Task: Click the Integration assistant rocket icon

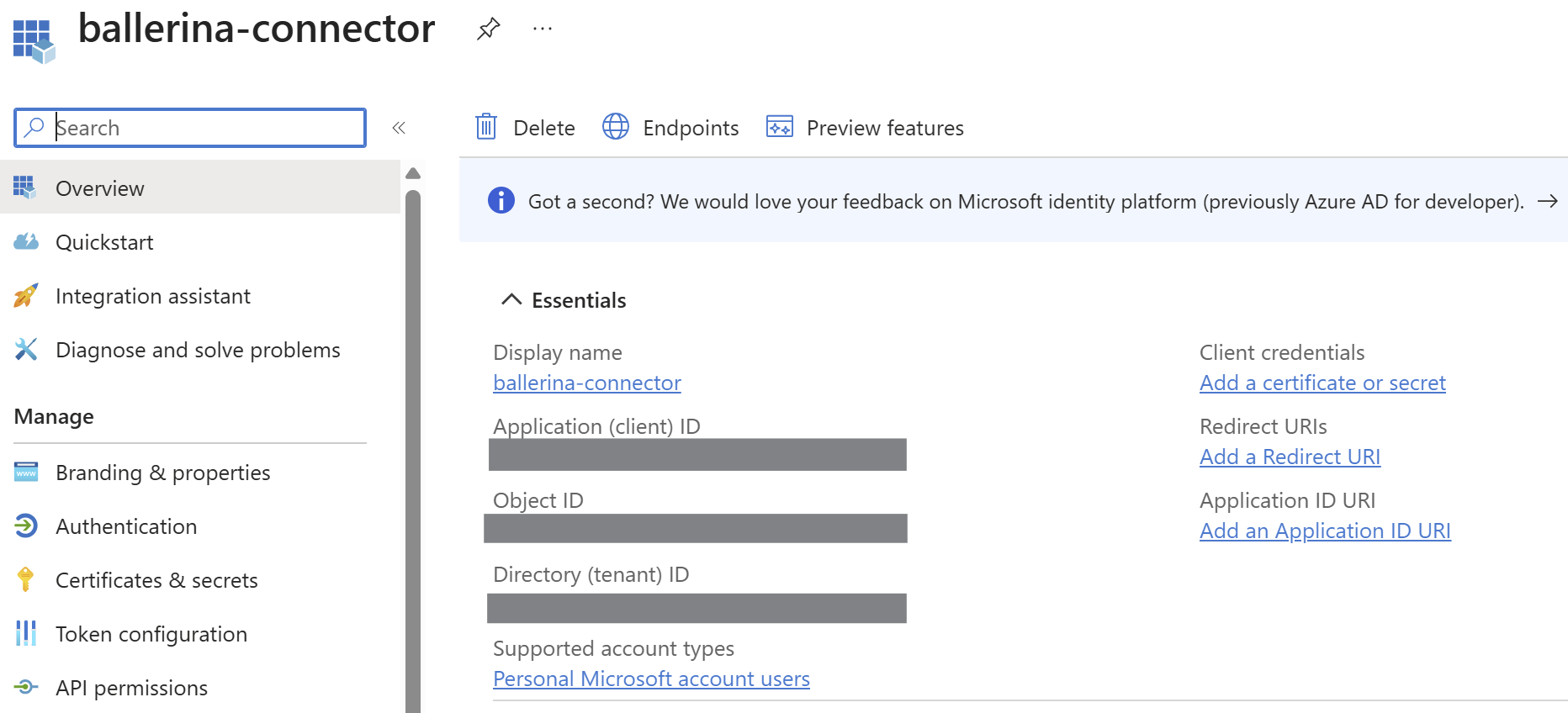Action: 26,295
